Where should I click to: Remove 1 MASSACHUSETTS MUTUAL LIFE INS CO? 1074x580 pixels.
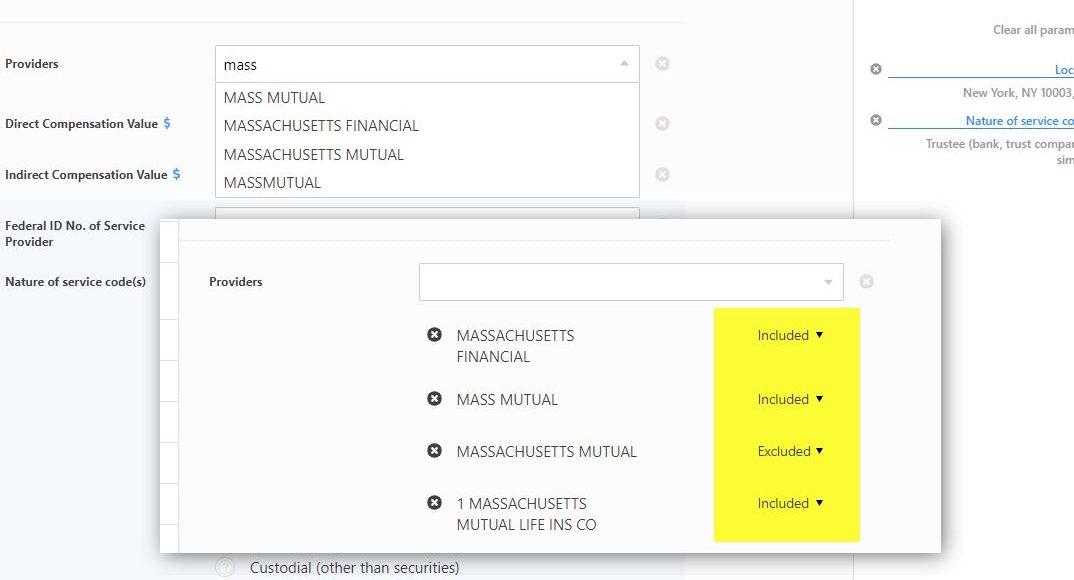click(x=434, y=503)
